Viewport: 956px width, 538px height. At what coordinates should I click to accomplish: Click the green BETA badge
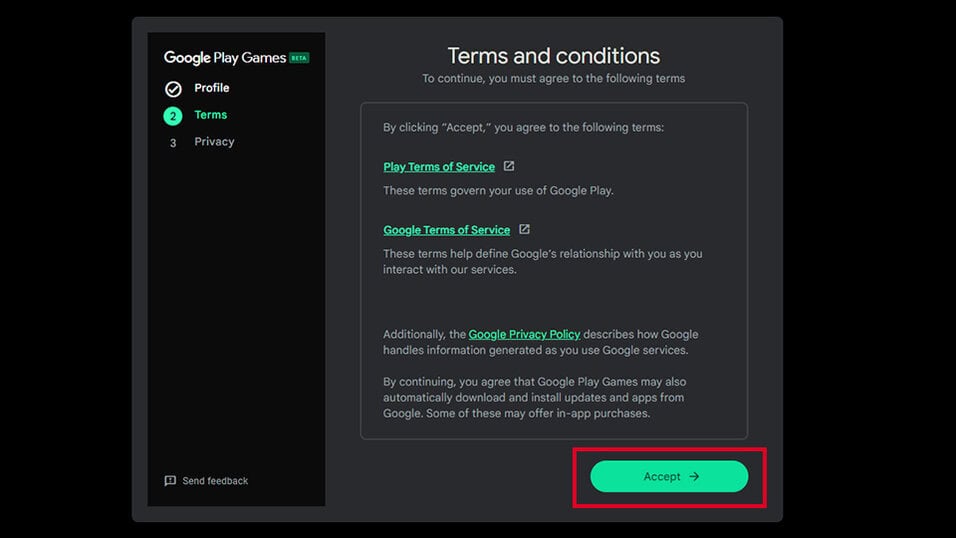tap(299, 58)
